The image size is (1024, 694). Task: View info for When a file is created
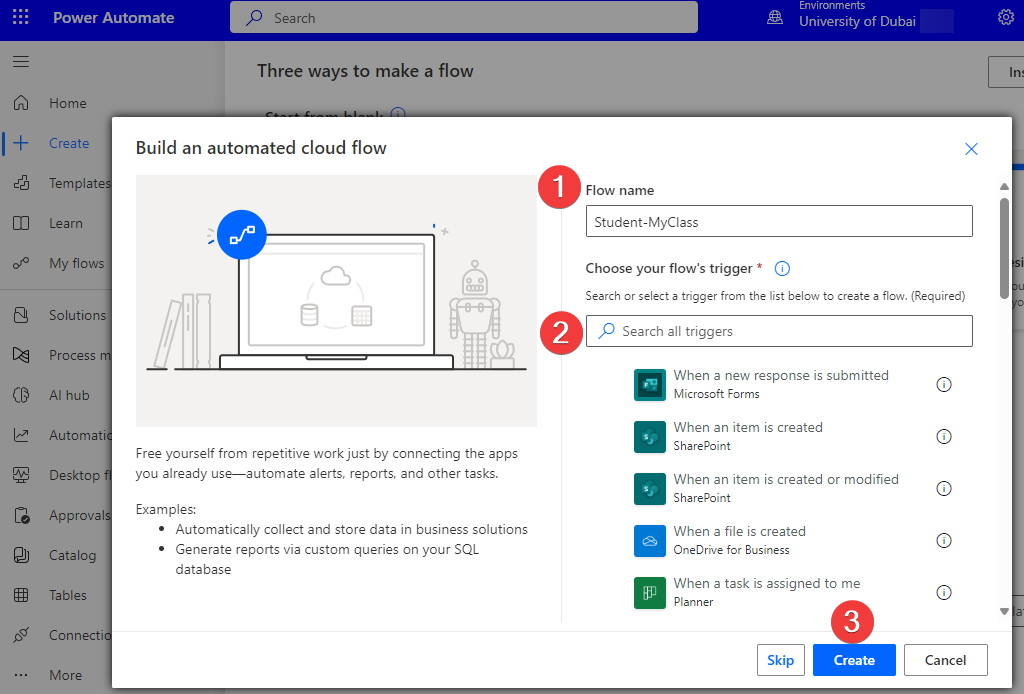click(944, 540)
